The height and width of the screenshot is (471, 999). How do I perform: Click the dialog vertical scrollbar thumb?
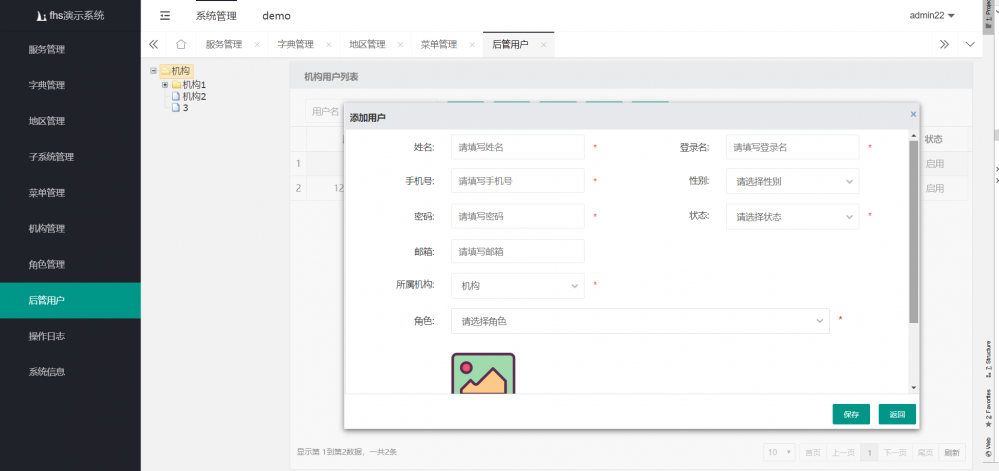914,231
